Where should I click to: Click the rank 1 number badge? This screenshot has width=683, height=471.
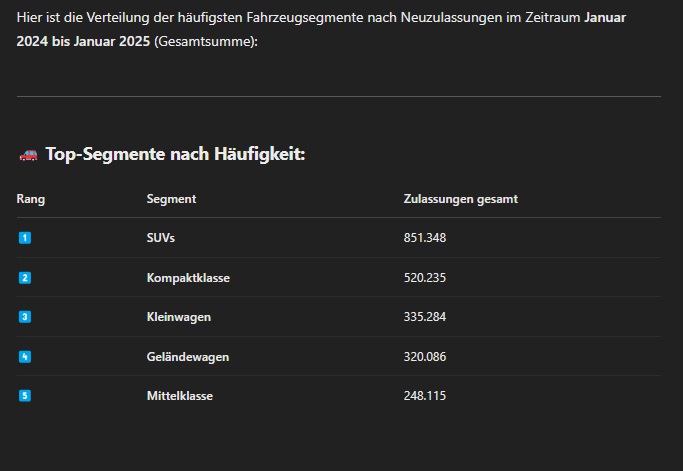point(25,238)
